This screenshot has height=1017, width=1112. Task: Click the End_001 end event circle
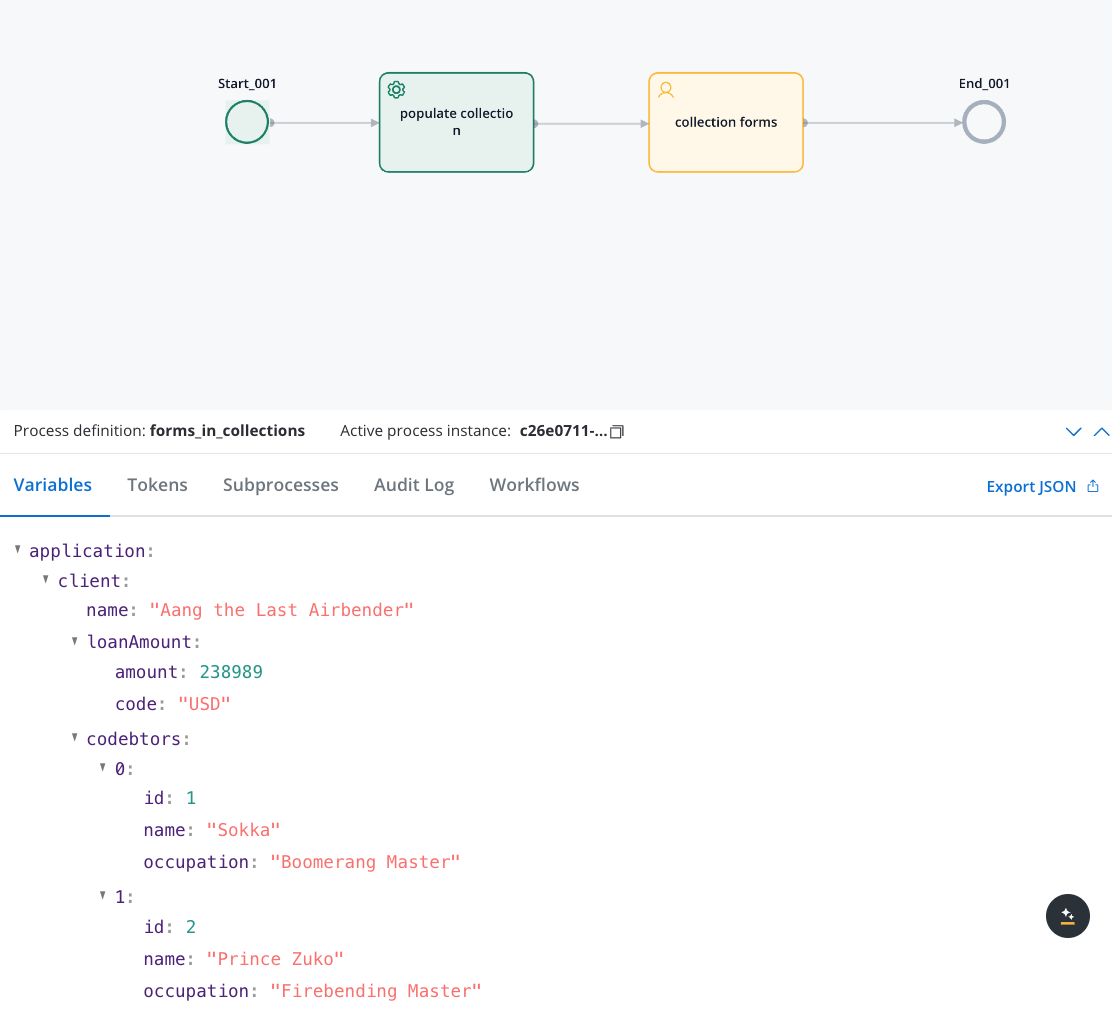pos(984,123)
